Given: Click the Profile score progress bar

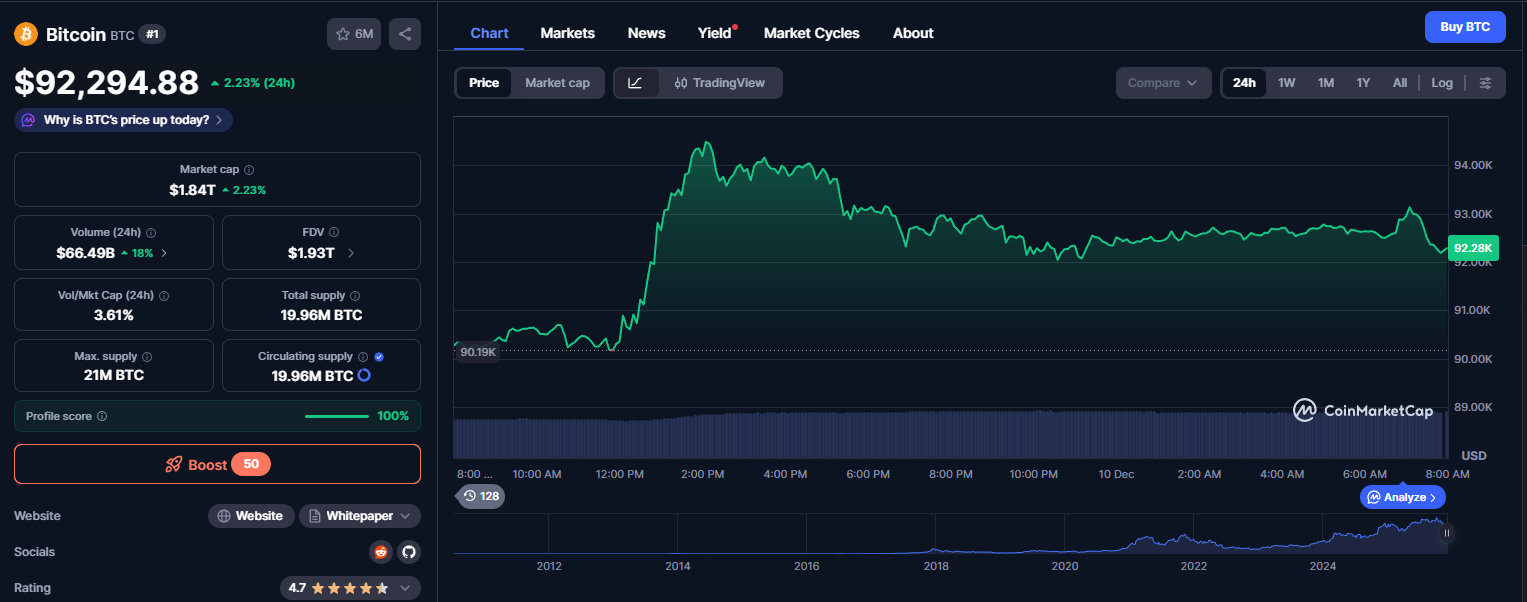Looking at the screenshot, I should pos(337,415).
